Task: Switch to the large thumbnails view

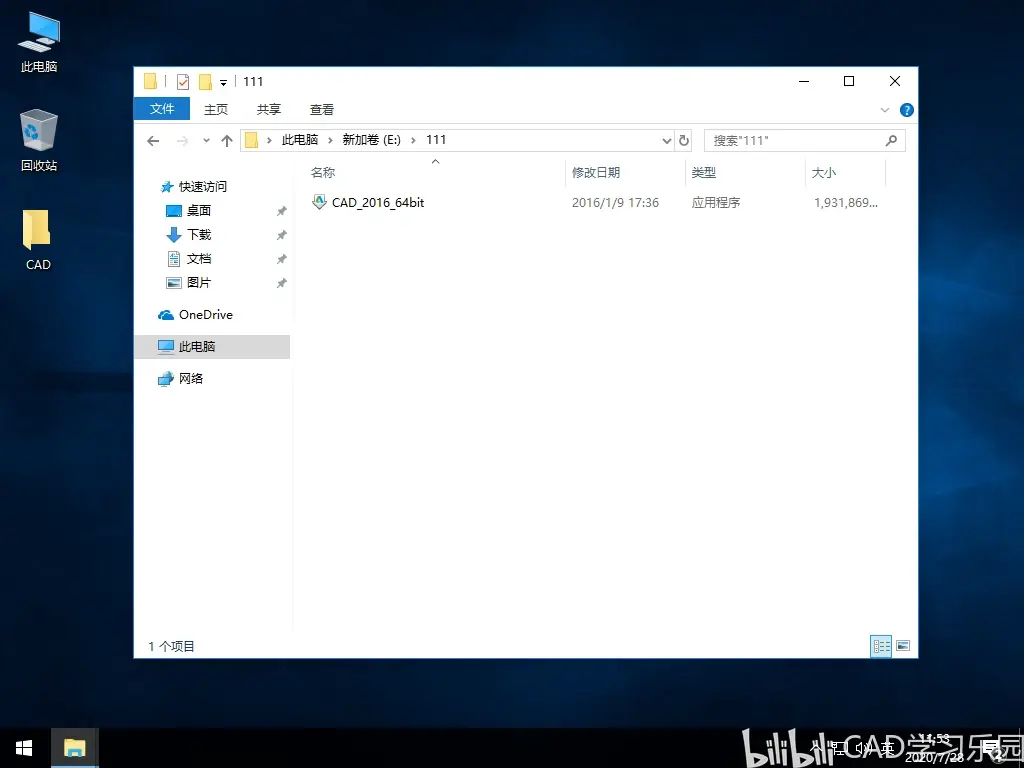Action: 903,647
